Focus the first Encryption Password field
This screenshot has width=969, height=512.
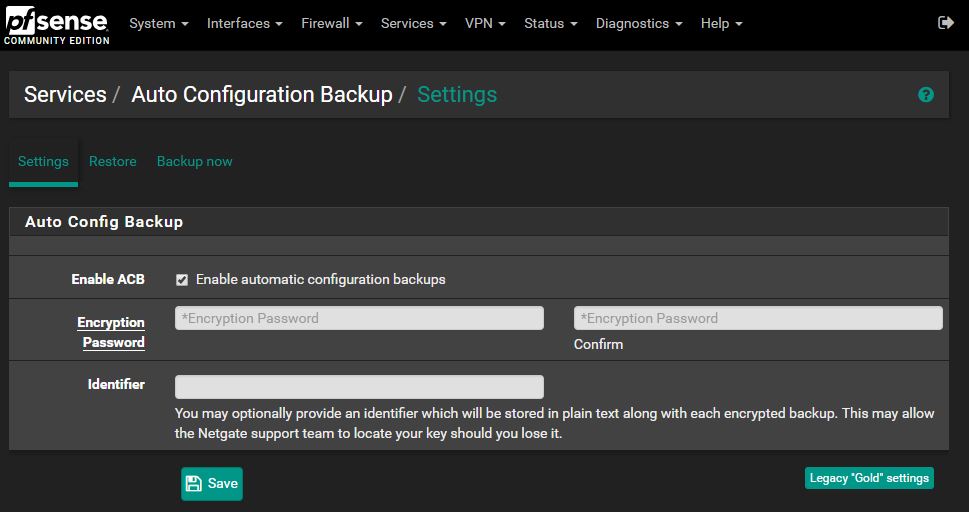click(359, 318)
